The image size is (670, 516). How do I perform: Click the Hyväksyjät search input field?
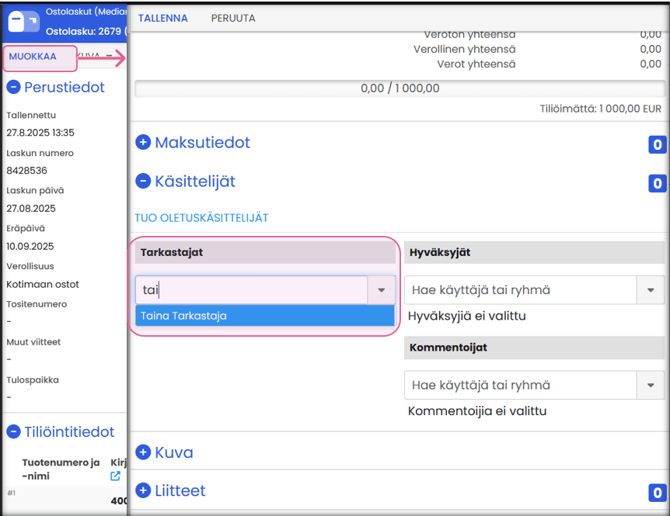pos(520,290)
